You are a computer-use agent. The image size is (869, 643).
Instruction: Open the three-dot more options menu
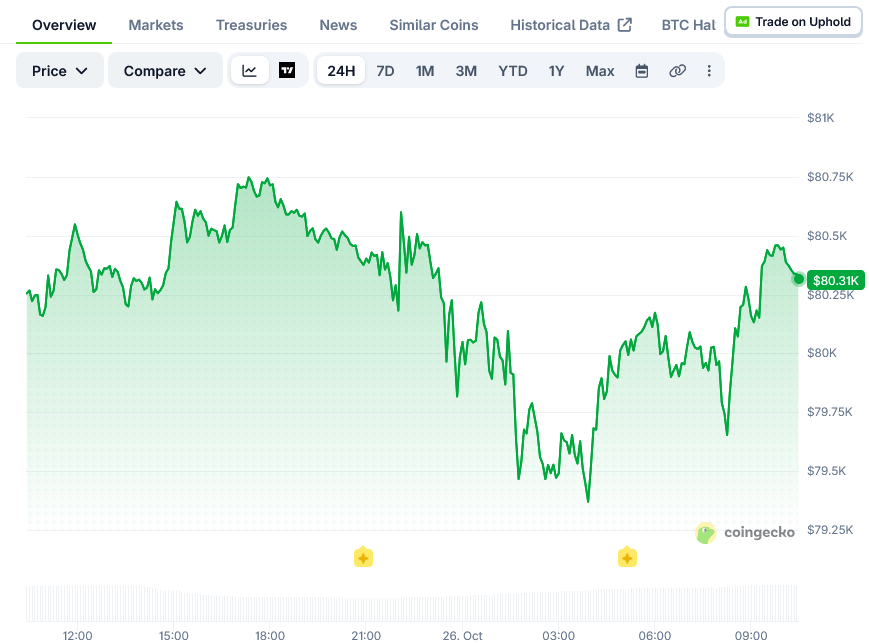tap(709, 71)
